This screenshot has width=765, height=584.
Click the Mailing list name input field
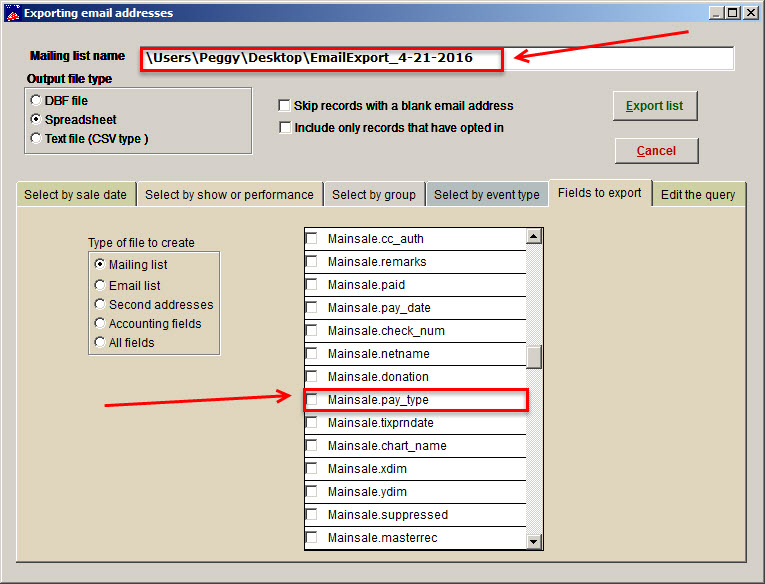[x=437, y=59]
